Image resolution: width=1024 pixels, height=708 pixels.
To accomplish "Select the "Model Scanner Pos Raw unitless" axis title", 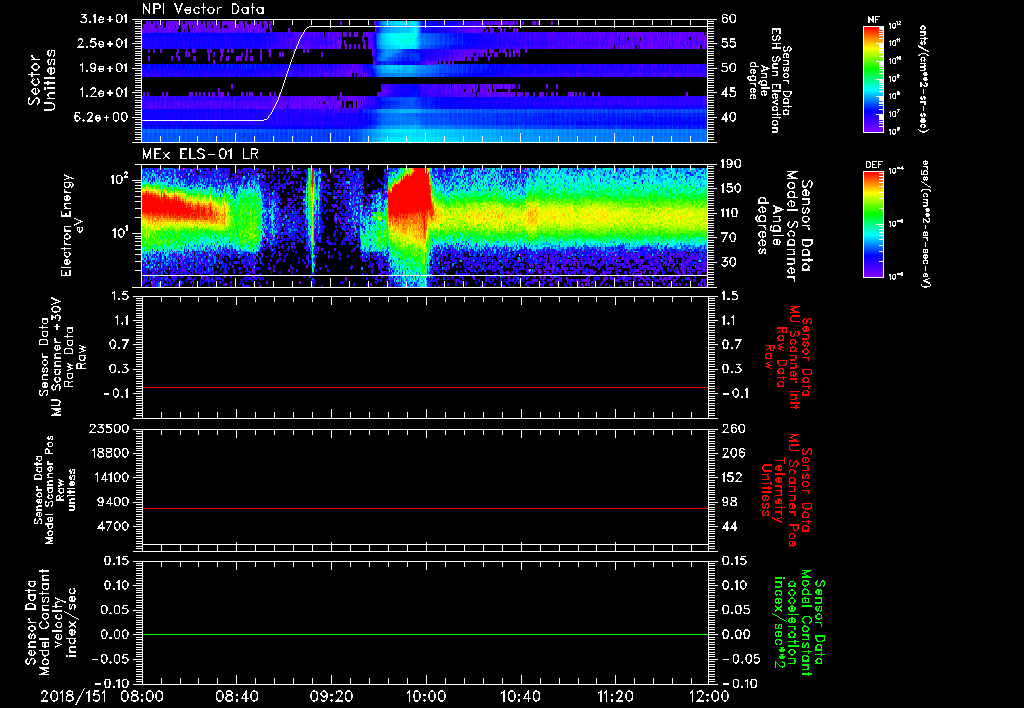I will 56,490.
